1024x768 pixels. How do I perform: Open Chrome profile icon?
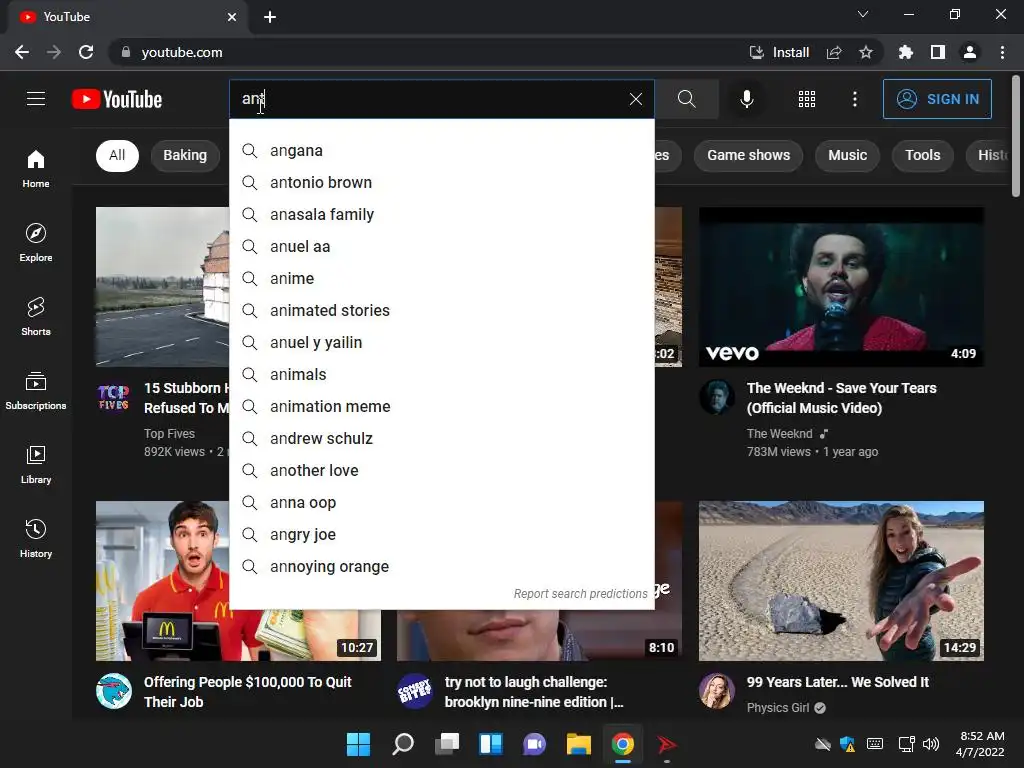click(970, 52)
